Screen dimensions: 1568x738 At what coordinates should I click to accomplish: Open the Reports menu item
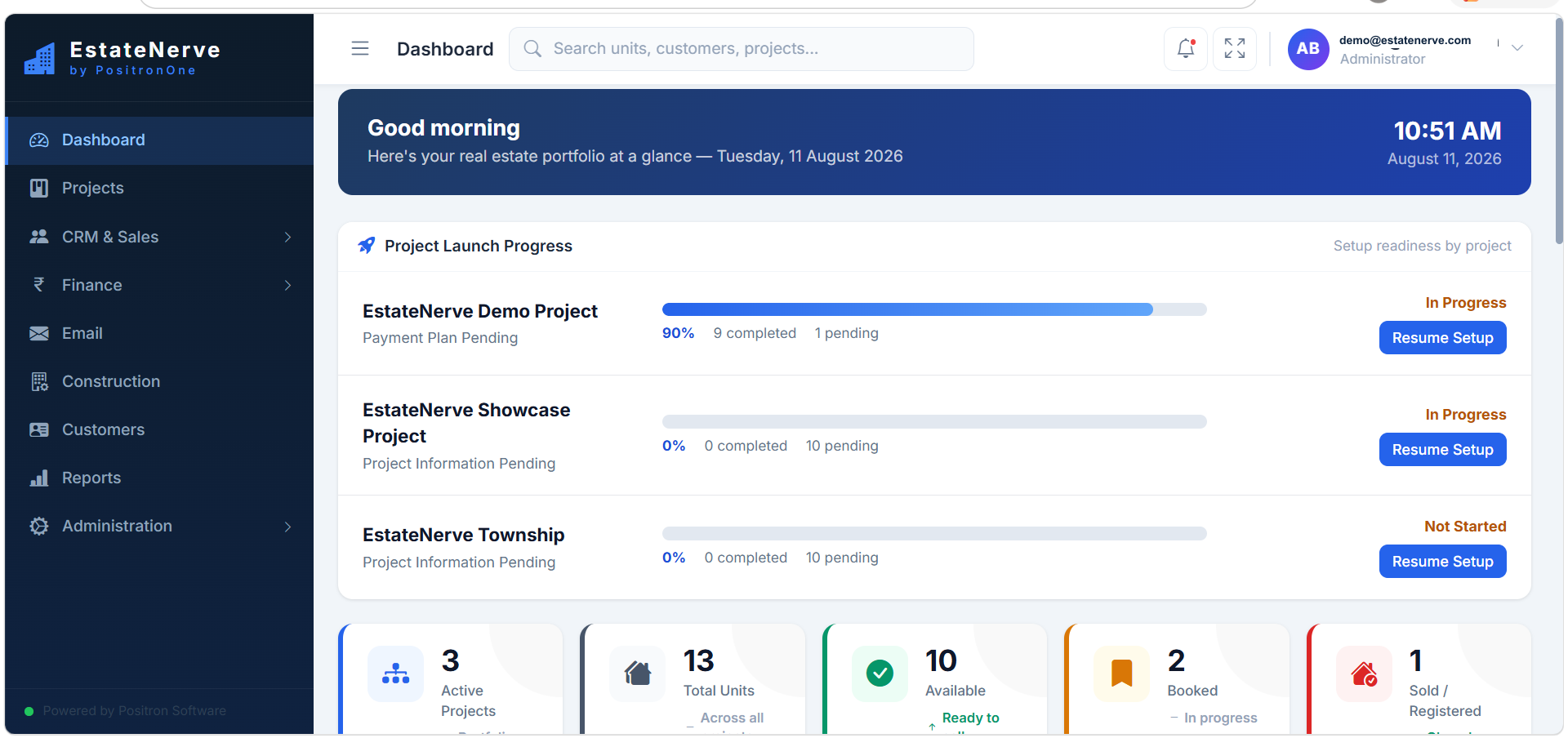[x=159, y=478]
